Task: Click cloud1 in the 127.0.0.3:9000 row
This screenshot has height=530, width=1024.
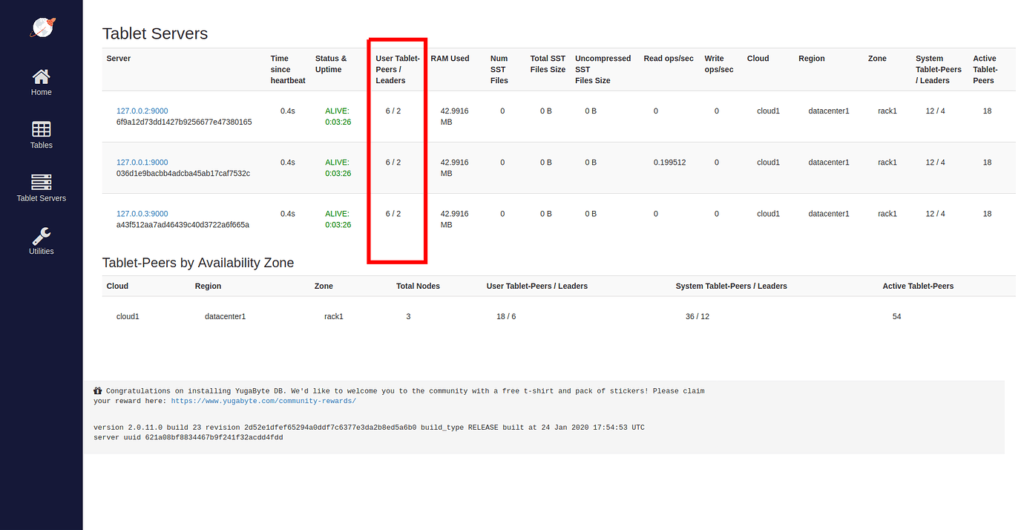Action: (x=768, y=214)
